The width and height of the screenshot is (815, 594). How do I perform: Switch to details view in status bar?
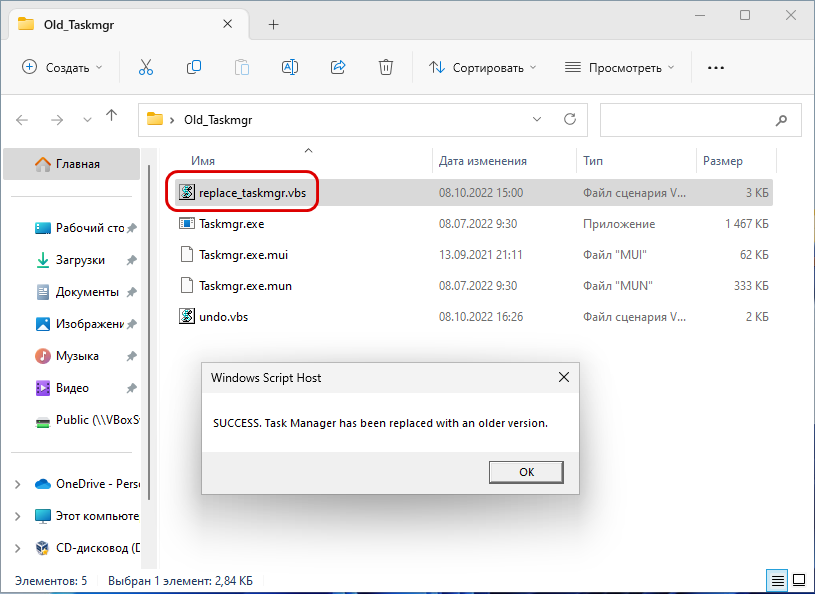click(777, 580)
